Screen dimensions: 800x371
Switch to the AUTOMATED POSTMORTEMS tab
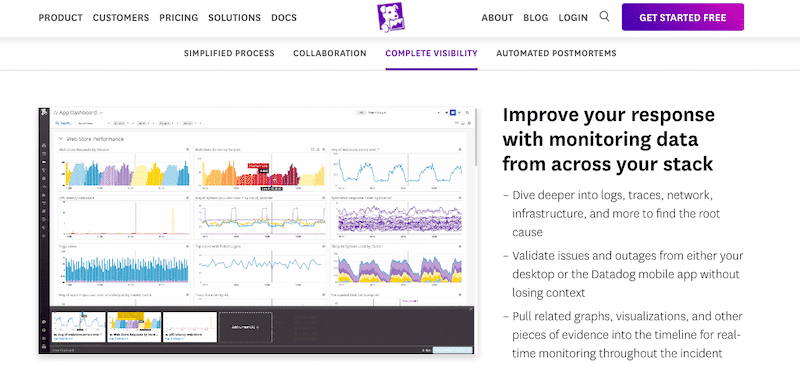tap(556, 53)
